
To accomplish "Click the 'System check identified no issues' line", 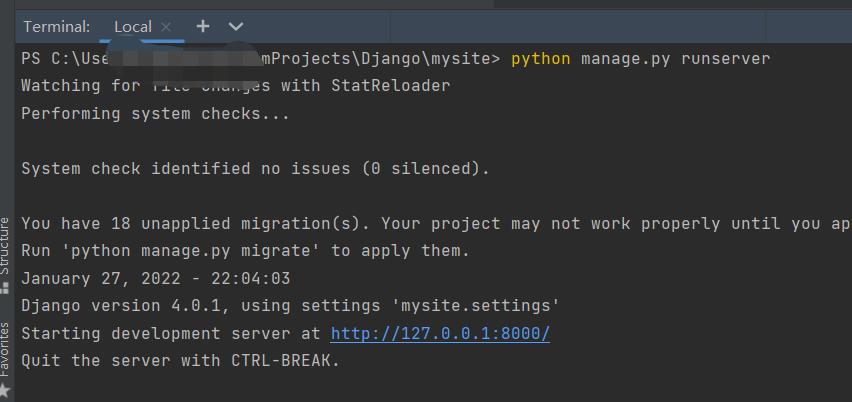I will tap(255, 169).
